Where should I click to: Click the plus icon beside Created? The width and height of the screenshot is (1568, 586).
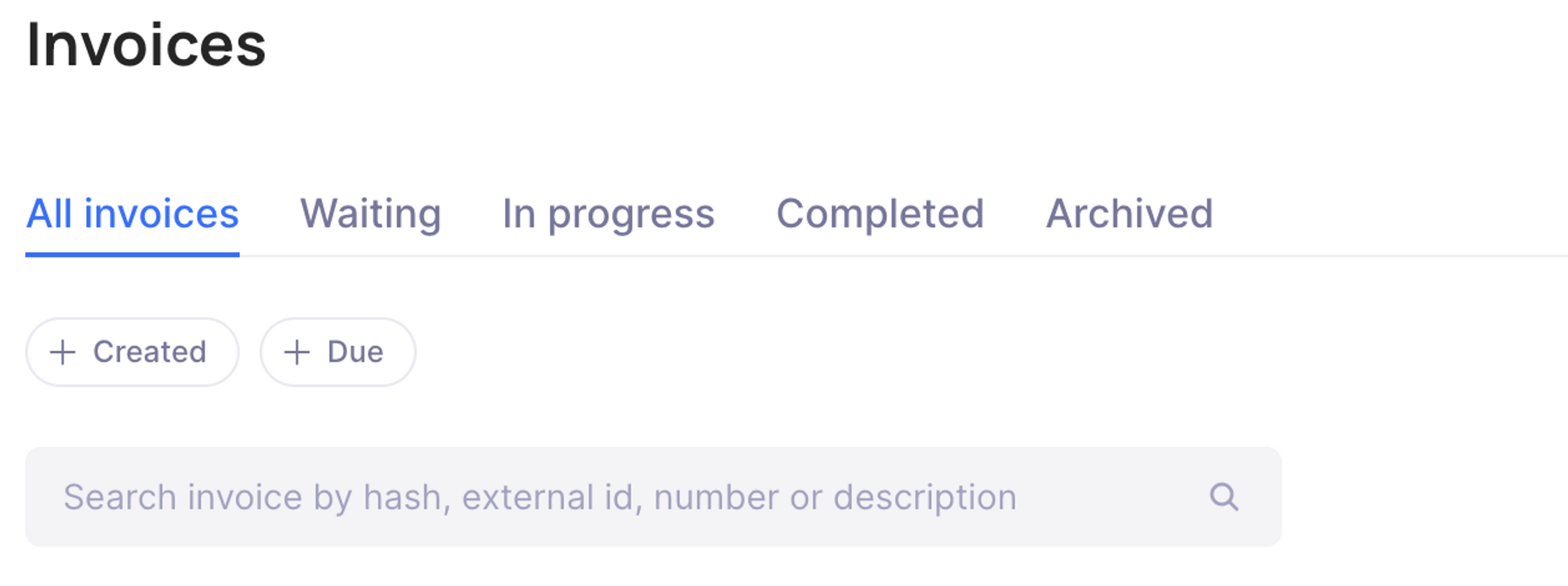point(63,352)
